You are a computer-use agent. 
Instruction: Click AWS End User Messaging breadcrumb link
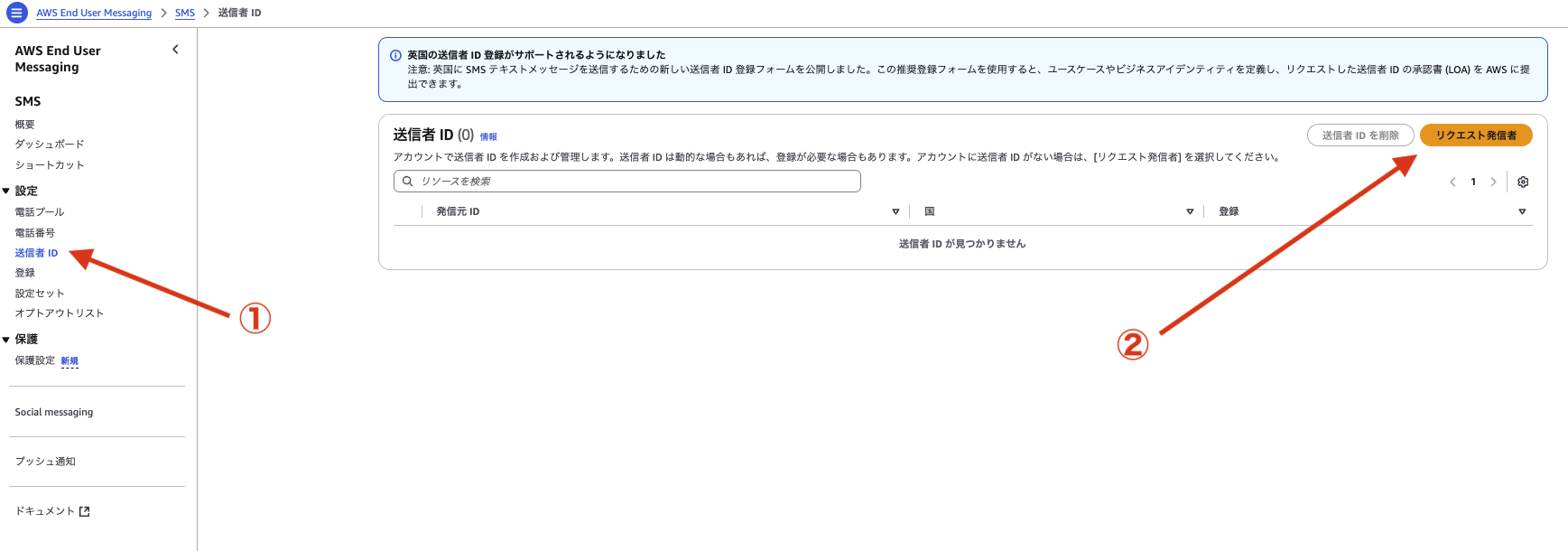point(94,13)
